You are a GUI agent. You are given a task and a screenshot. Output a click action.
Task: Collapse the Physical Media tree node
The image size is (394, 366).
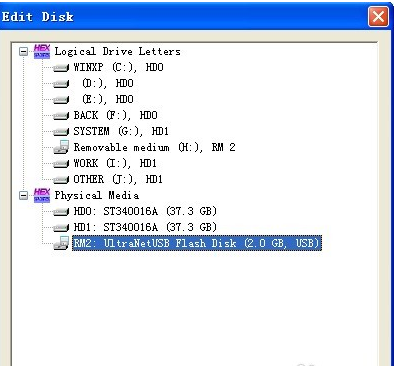[23, 195]
